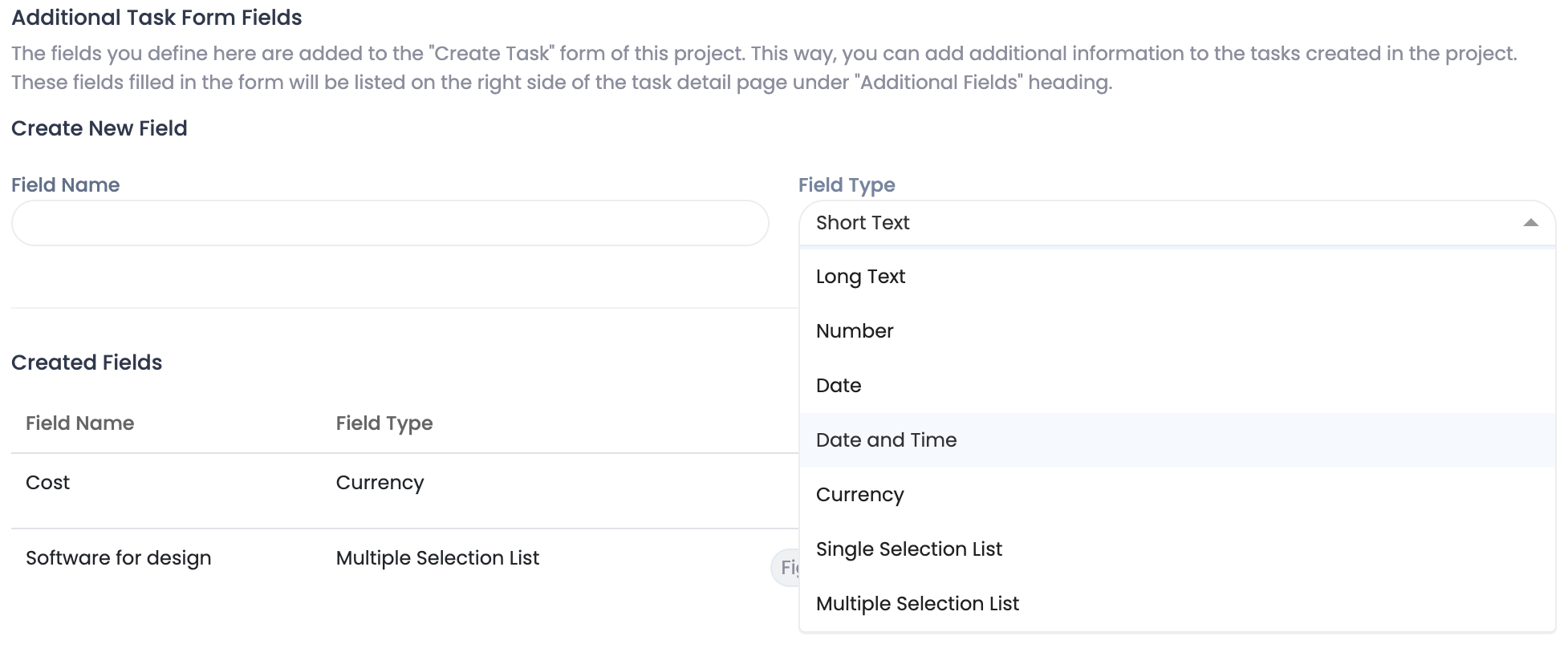Click Software for design field row

[x=119, y=558]
